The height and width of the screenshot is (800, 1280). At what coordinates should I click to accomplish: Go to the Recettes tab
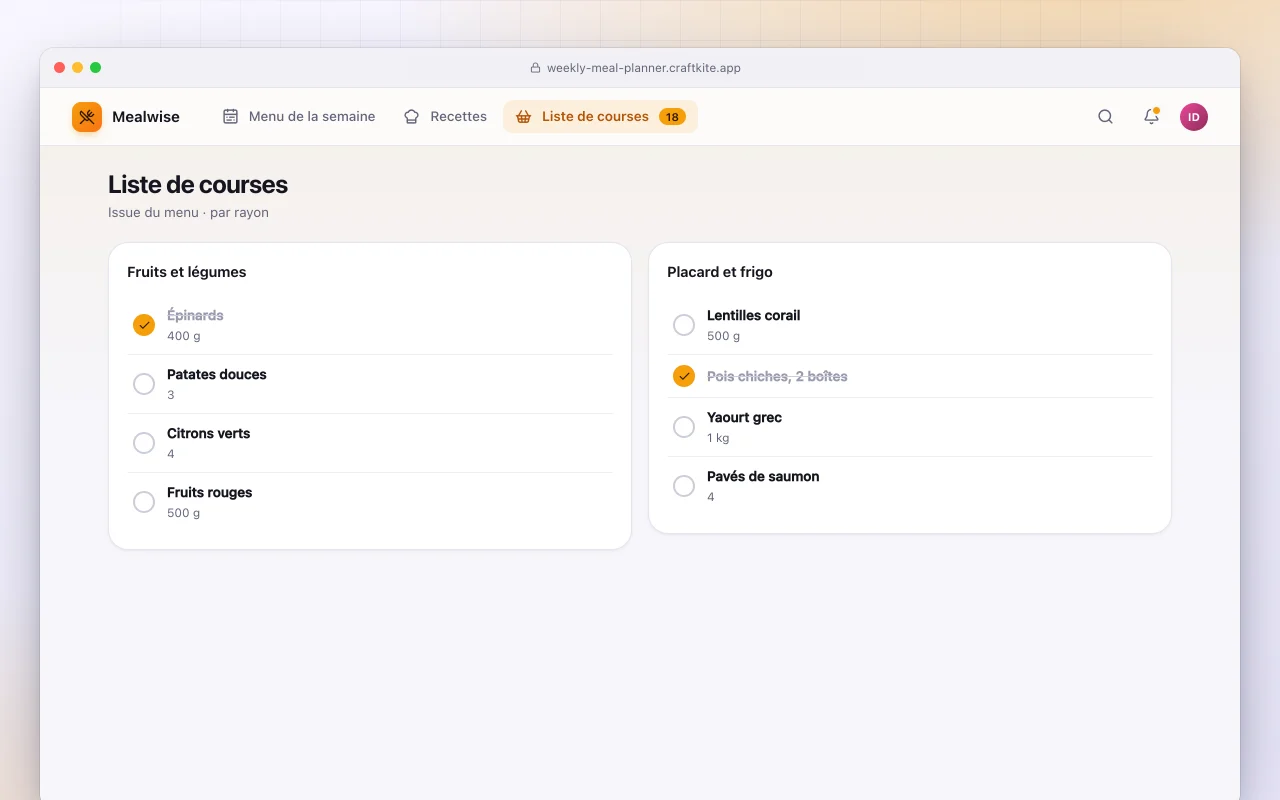point(445,117)
